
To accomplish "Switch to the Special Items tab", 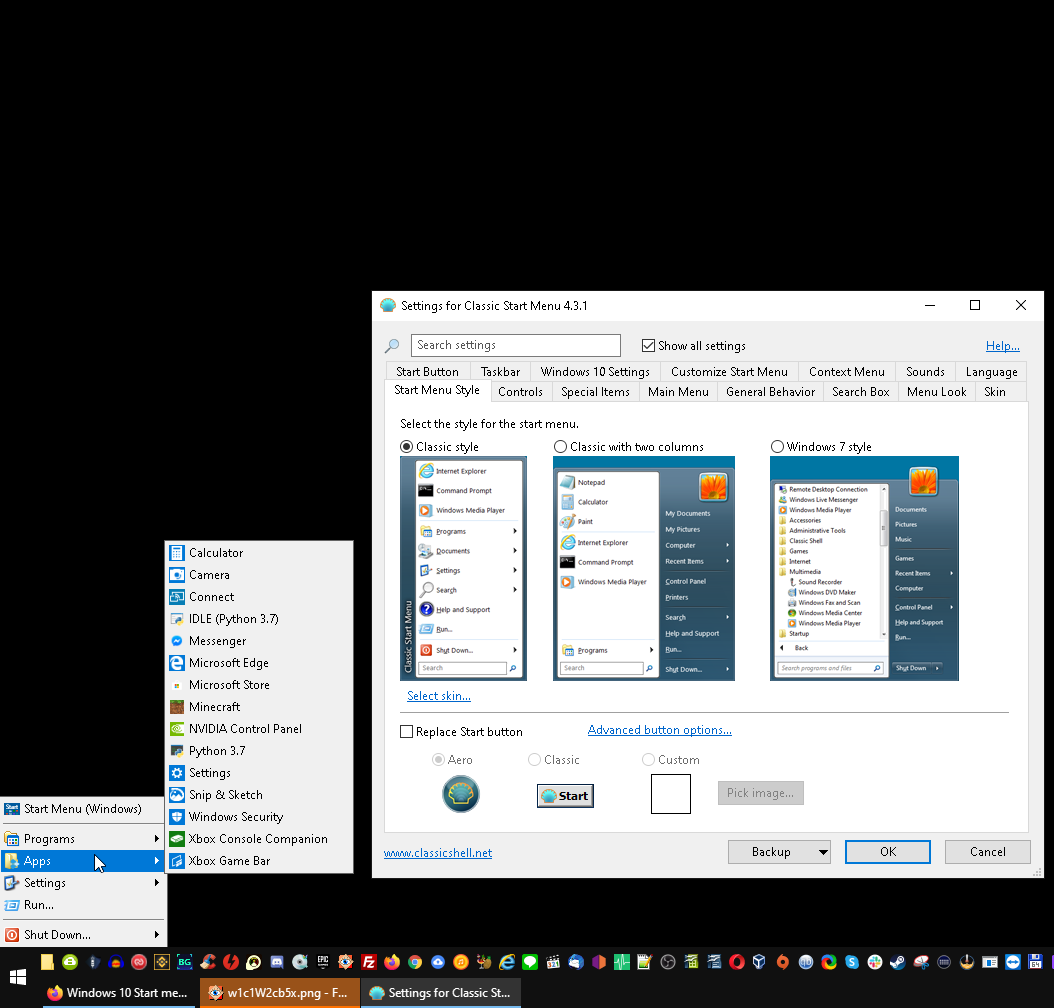I will click(x=596, y=392).
